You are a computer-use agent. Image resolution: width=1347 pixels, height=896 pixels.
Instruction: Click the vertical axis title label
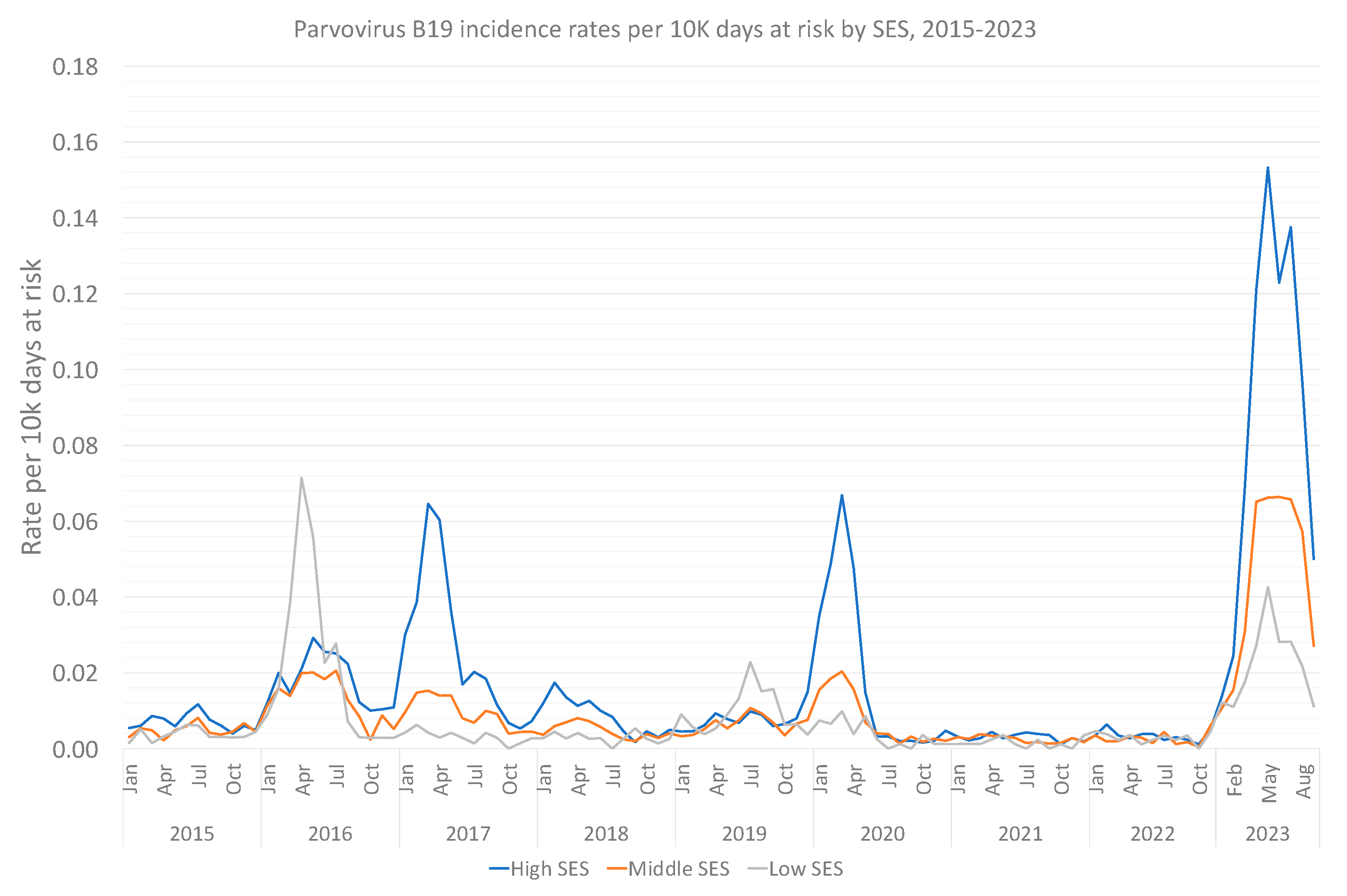tap(32, 406)
